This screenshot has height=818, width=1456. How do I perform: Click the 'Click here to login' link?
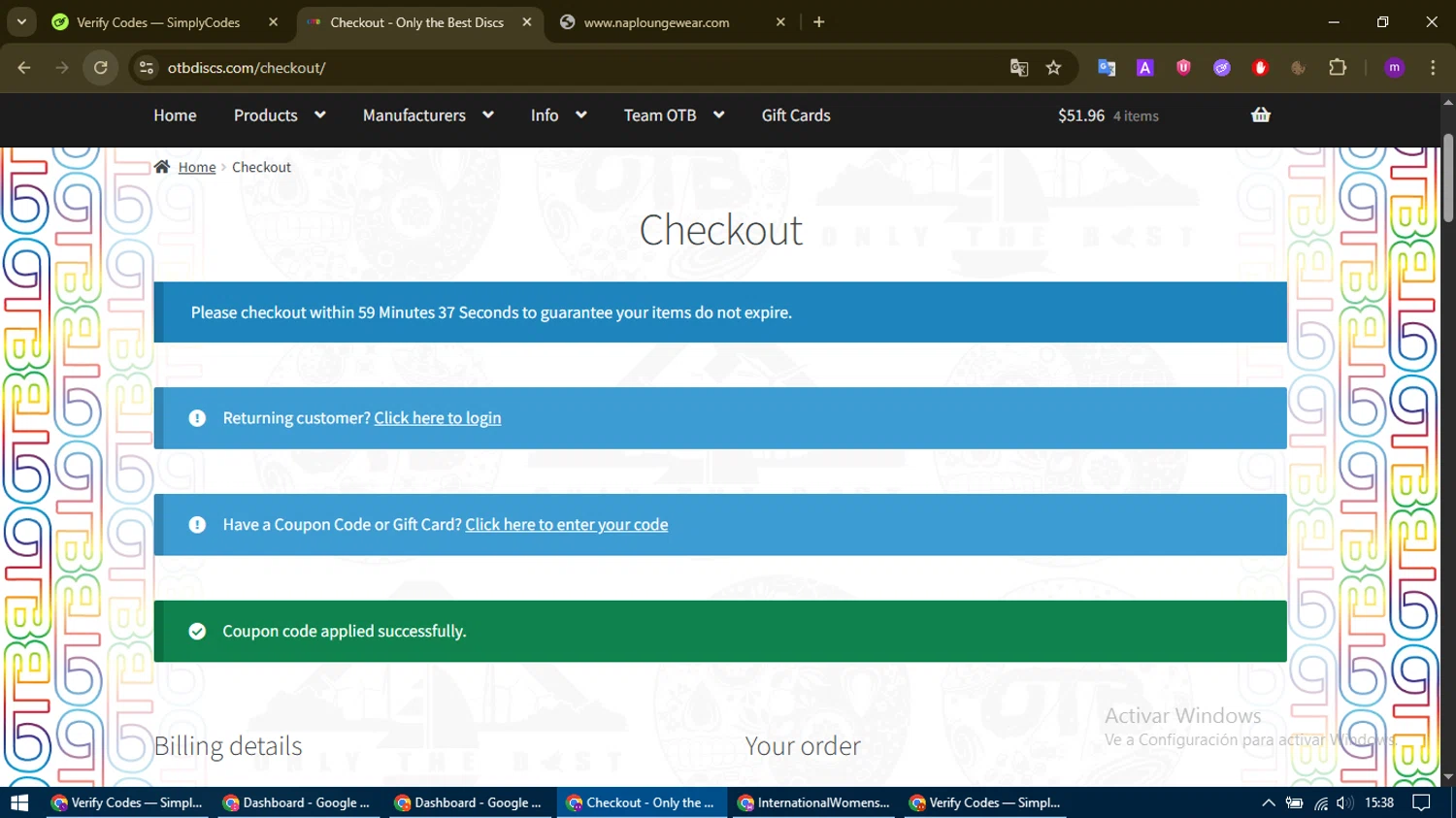pyautogui.click(x=438, y=418)
